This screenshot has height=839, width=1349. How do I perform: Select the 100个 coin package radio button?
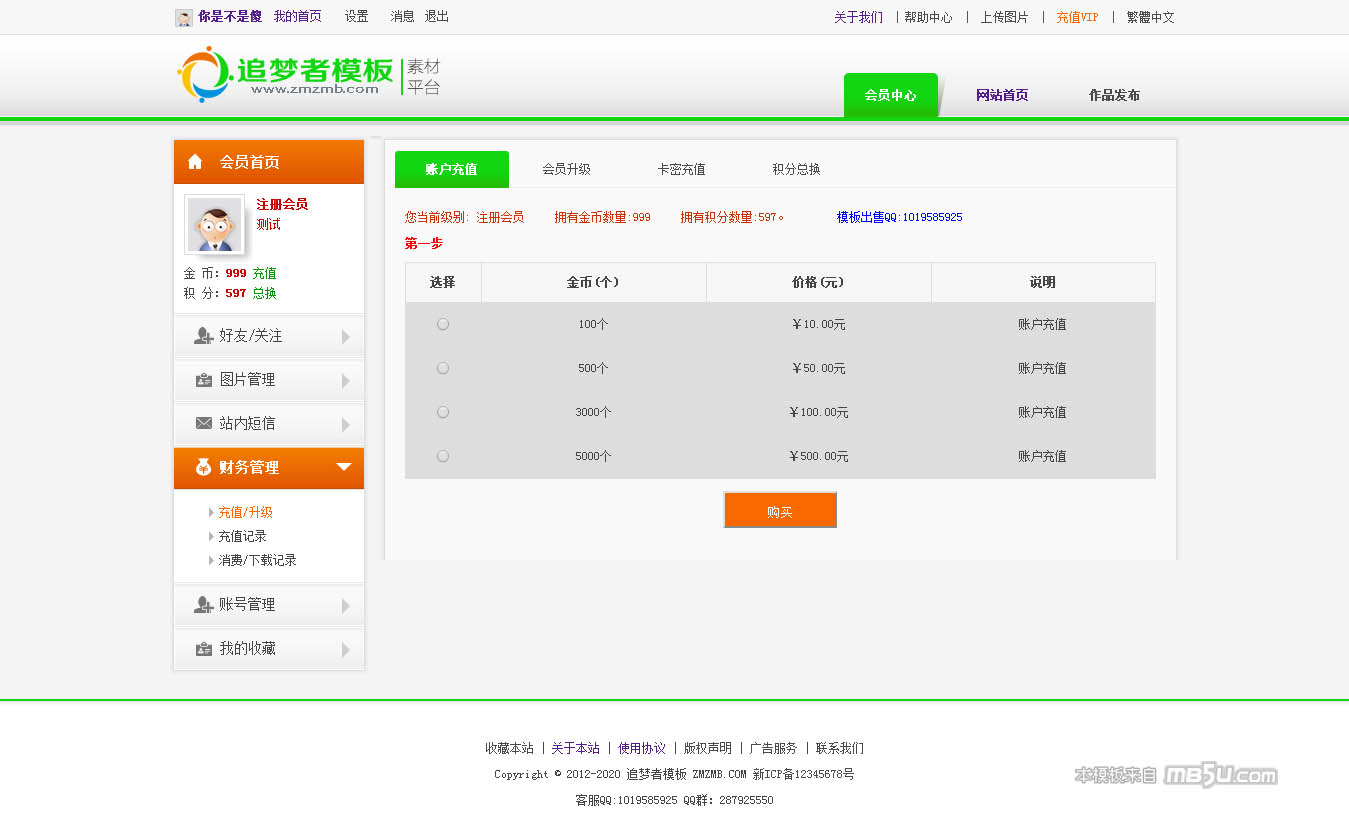(443, 324)
